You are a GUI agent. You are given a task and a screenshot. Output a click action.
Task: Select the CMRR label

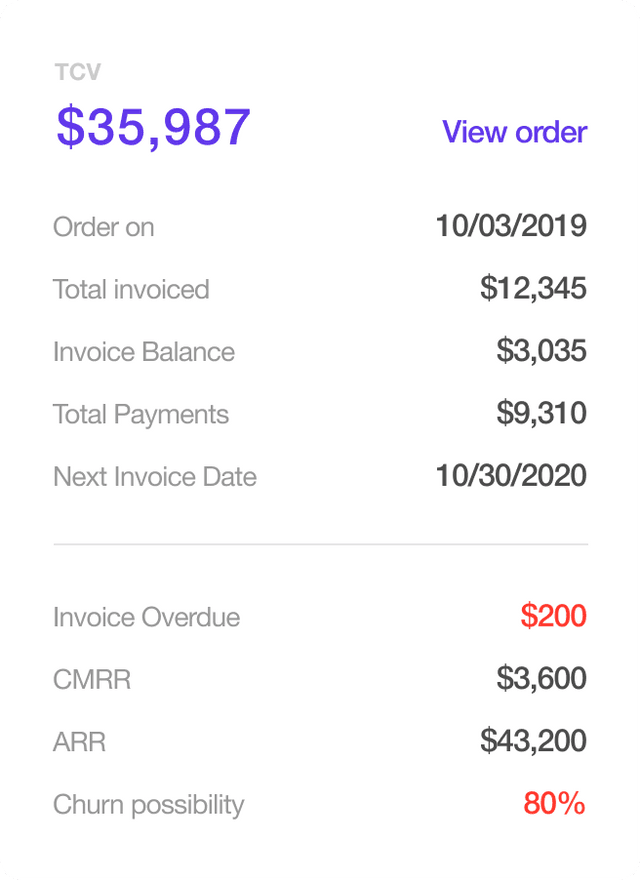coord(92,680)
